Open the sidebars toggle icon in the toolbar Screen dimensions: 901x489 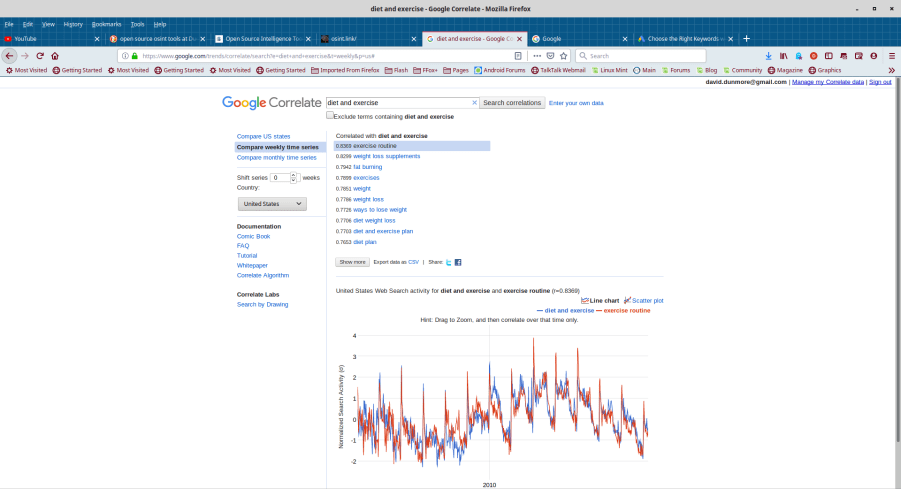click(829, 56)
